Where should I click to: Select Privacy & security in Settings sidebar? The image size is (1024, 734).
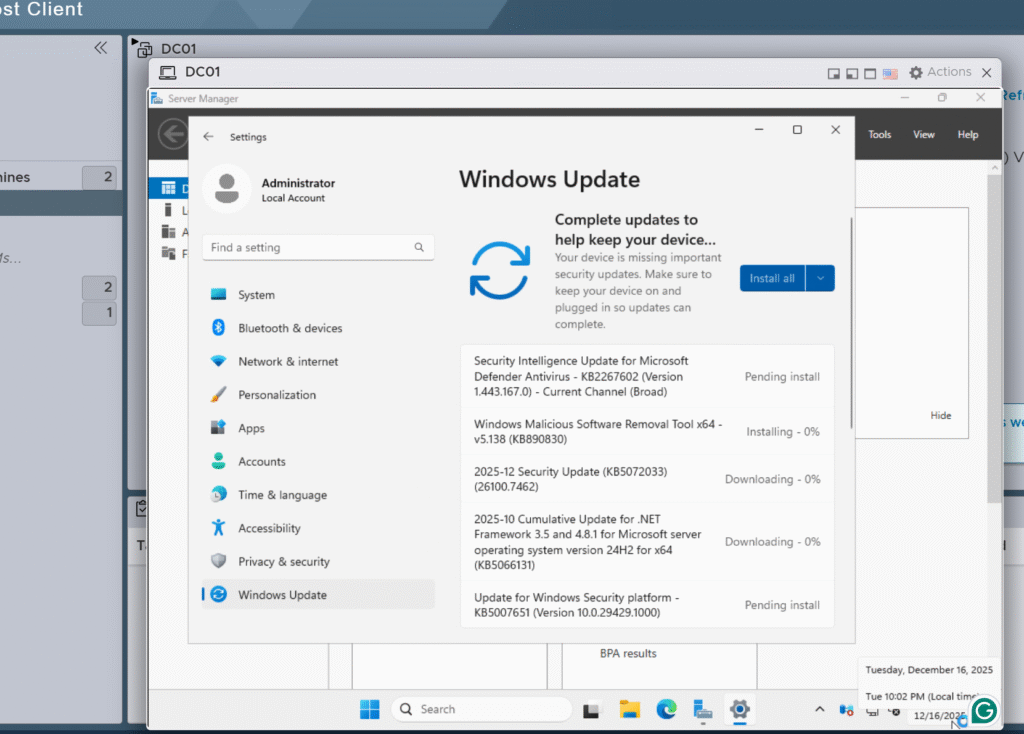(x=283, y=561)
